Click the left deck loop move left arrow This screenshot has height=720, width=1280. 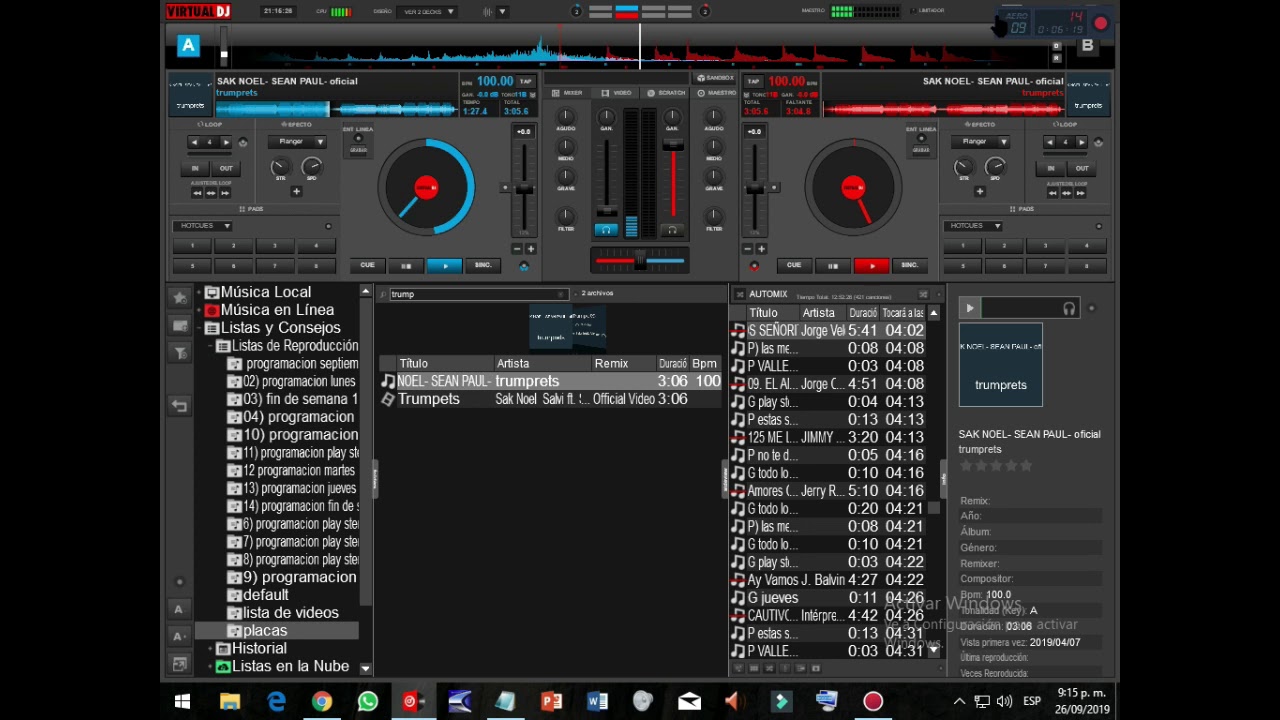point(197,193)
